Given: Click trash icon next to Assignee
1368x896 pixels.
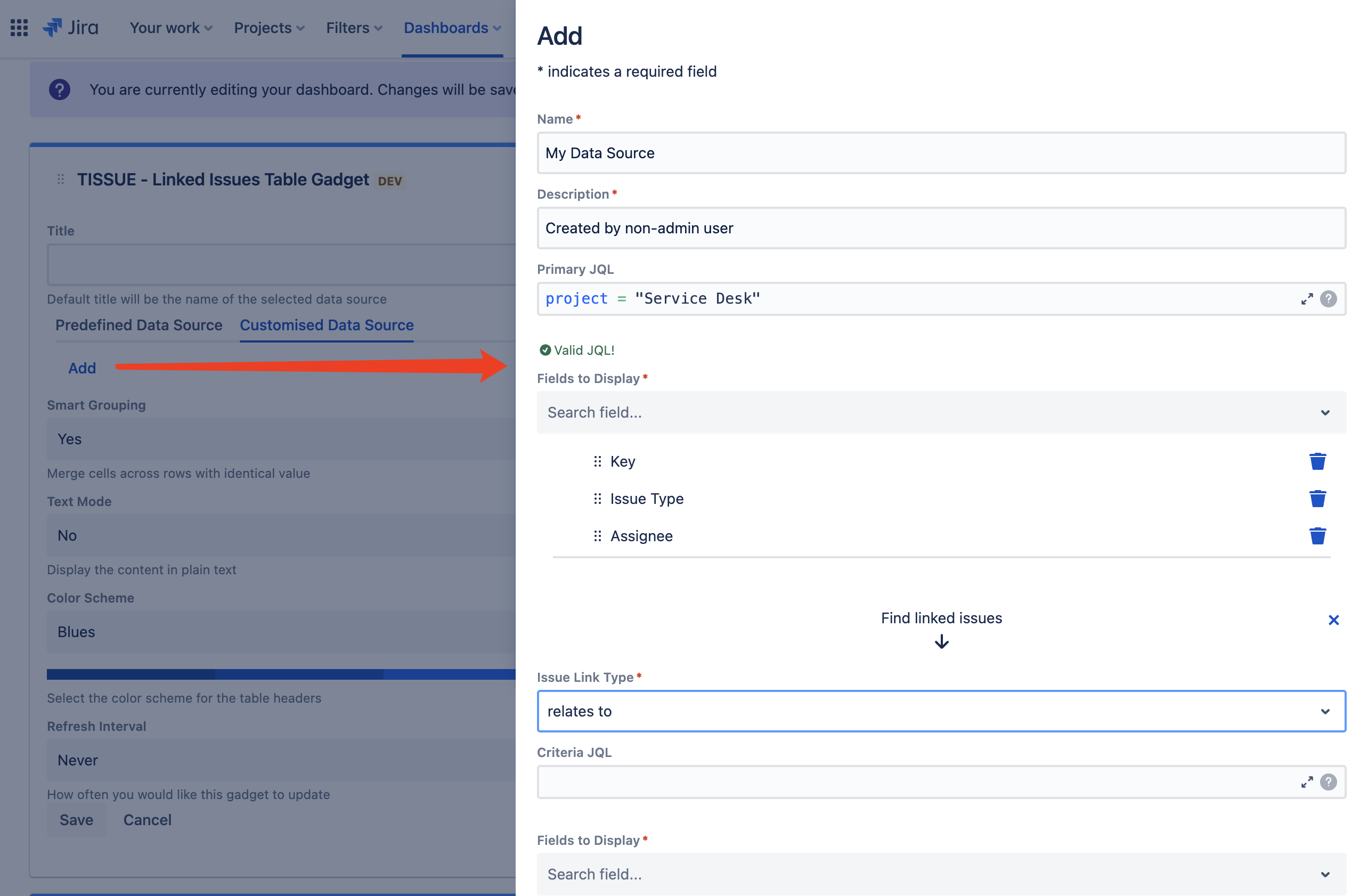Looking at the screenshot, I should coord(1317,536).
